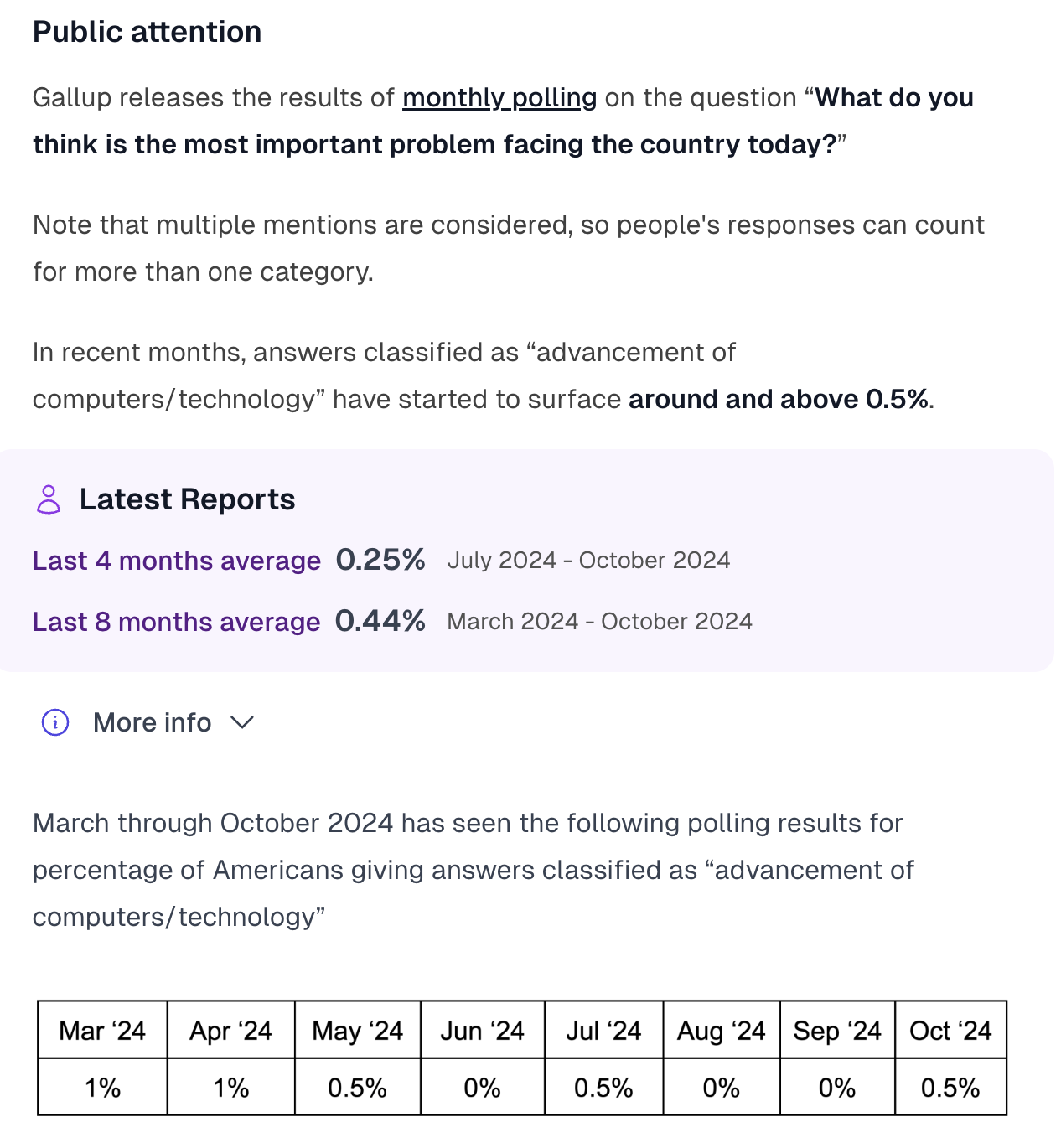Click Last 4 months average label

tap(177, 561)
